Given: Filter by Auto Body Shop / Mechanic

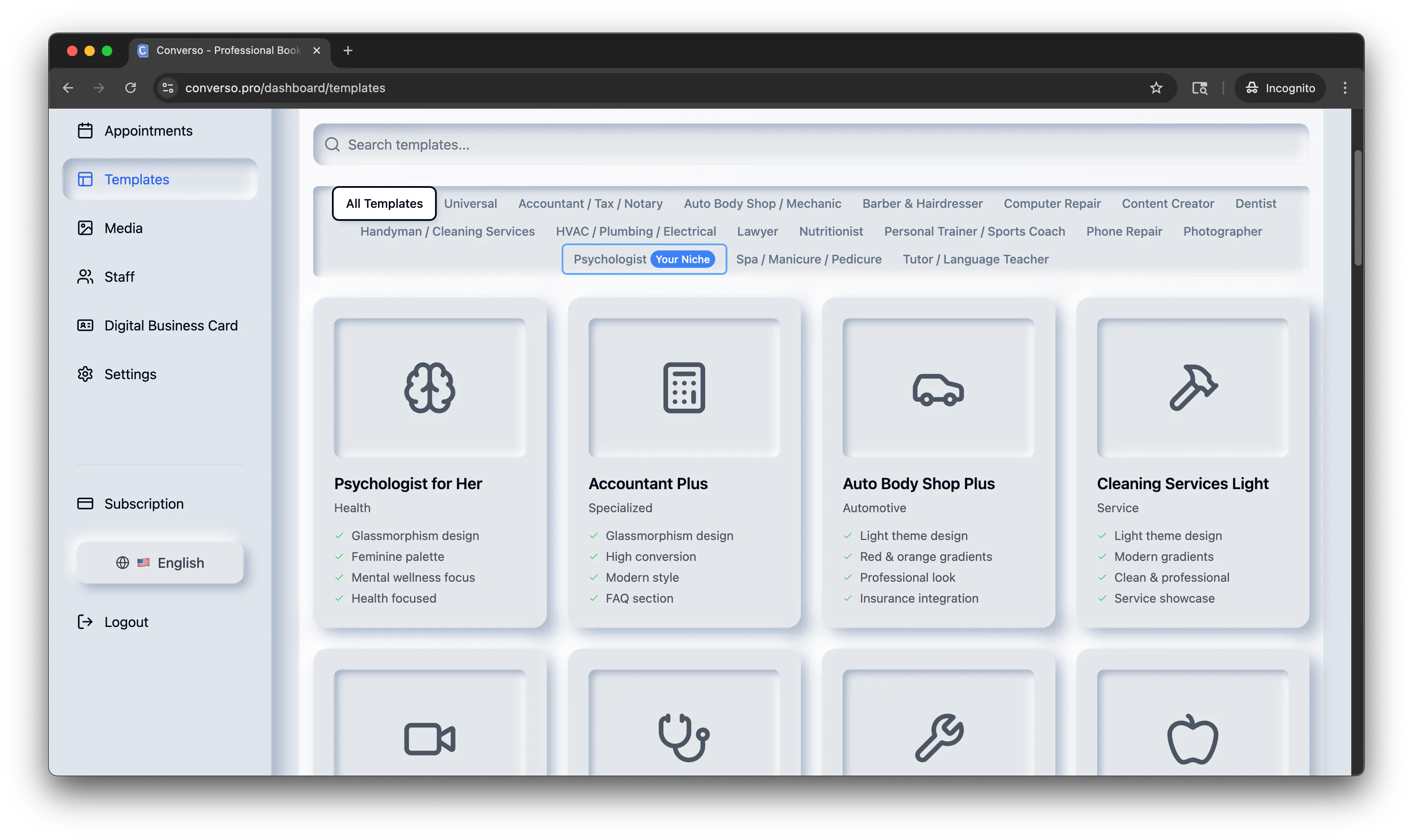Looking at the screenshot, I should click(762, 203).
